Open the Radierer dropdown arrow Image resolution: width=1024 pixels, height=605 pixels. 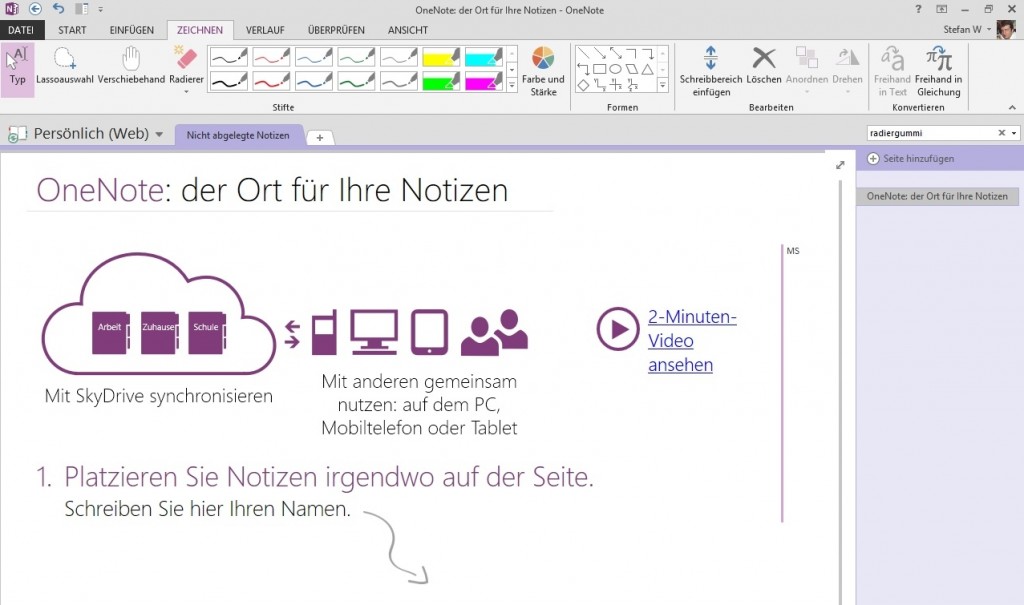[187, 92]
